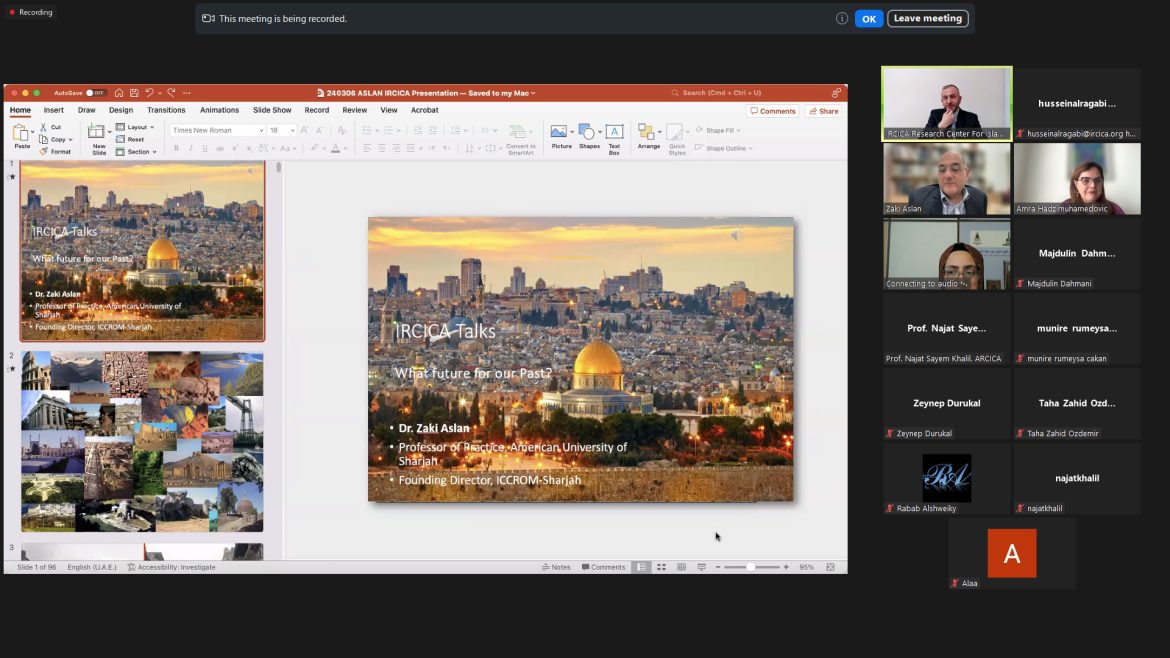Click the Arrange icon in the ribbon
The height and width of the screenshot is (658, 1170).
(x=646, y=132)
